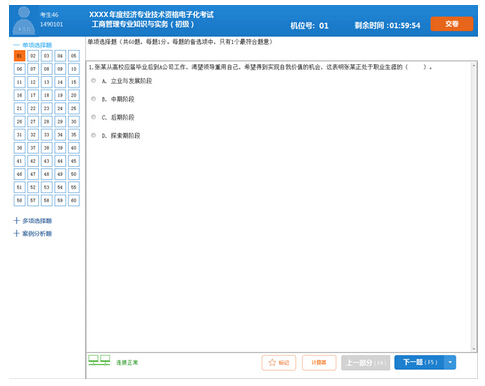Jump to question 52

point(33,187)
